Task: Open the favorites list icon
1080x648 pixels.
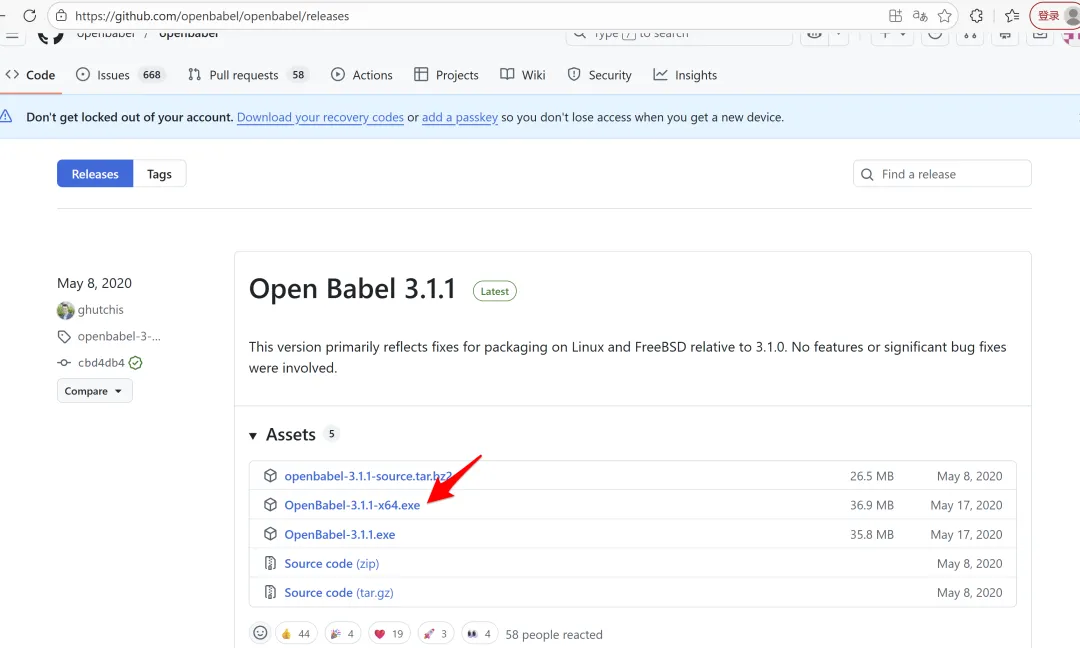Action: 1011,16
